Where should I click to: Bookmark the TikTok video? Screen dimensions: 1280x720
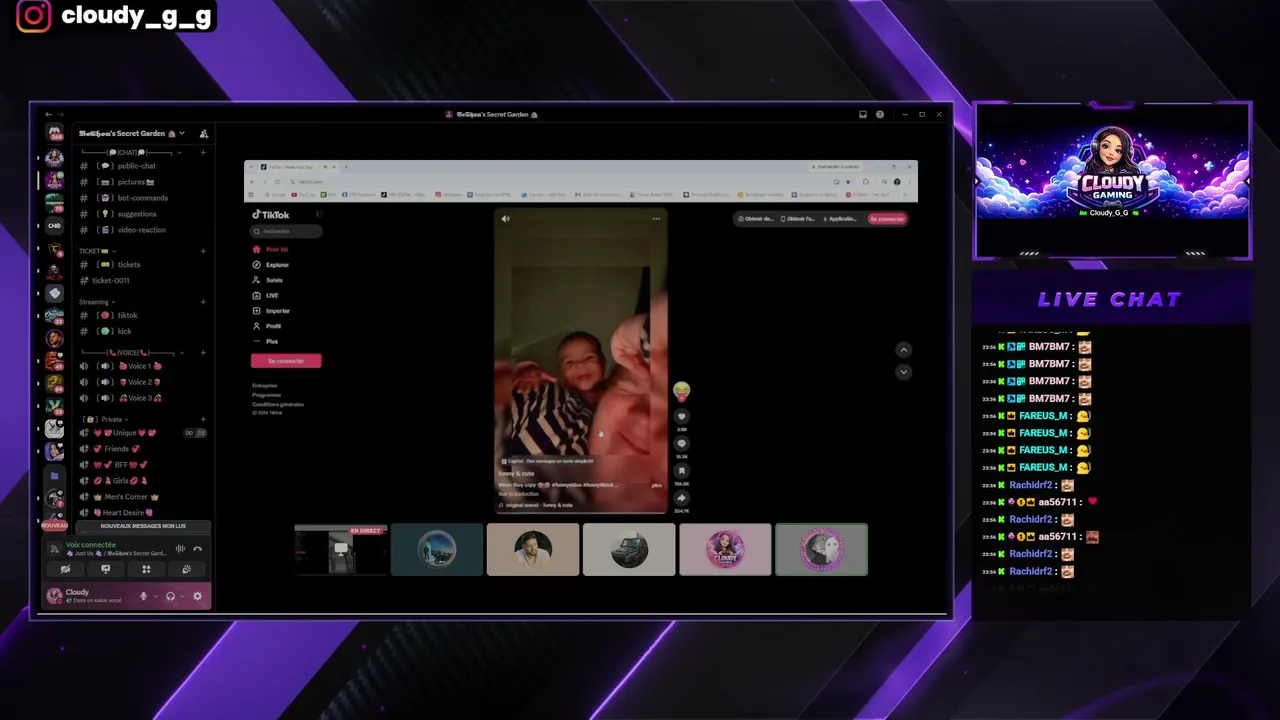coord(681,470)
